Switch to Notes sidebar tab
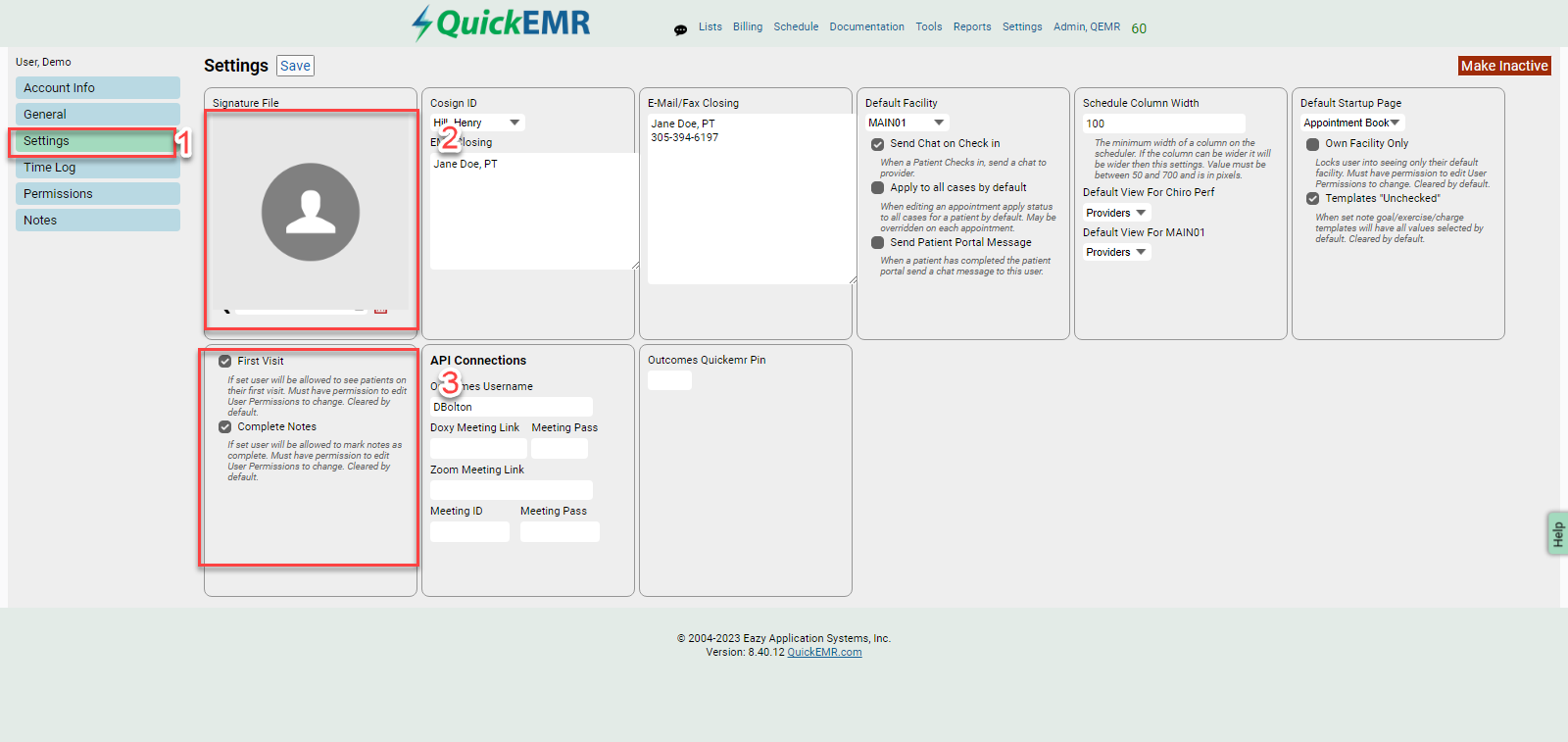1568x742 pixels. [98, 220]
